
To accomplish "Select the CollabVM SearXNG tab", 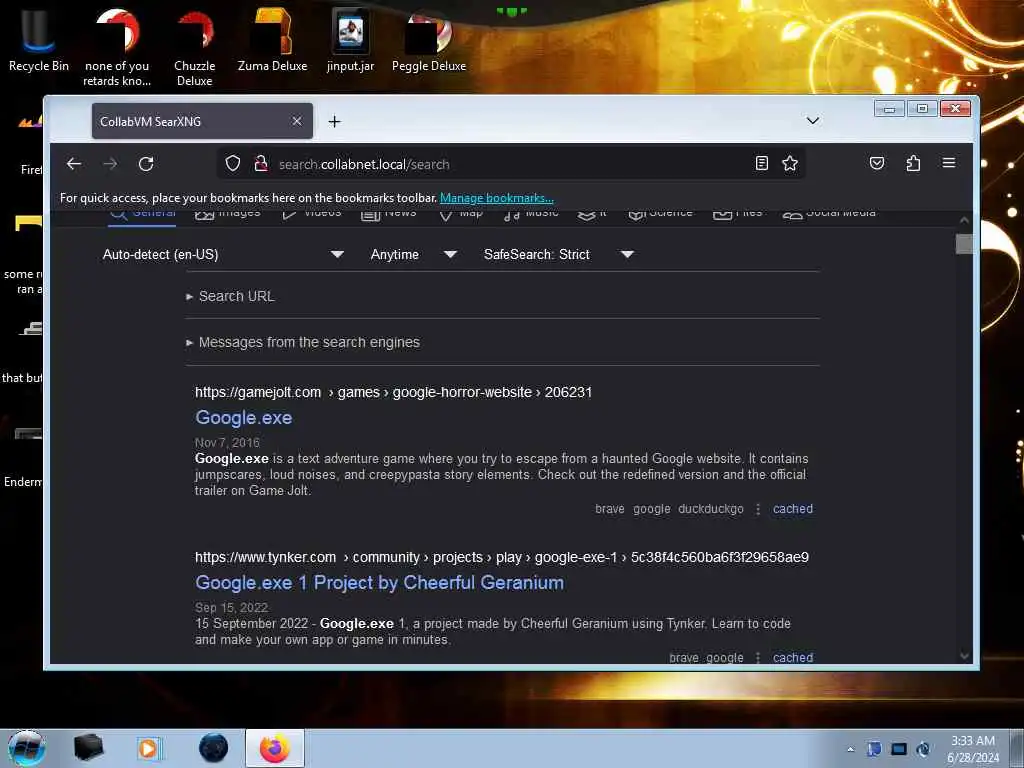I will tap(202, 121).
